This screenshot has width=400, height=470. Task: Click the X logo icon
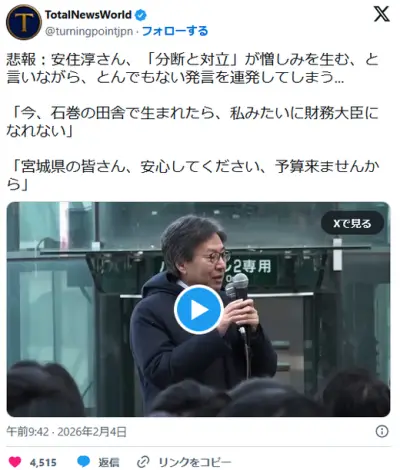(x=381, y=14)
